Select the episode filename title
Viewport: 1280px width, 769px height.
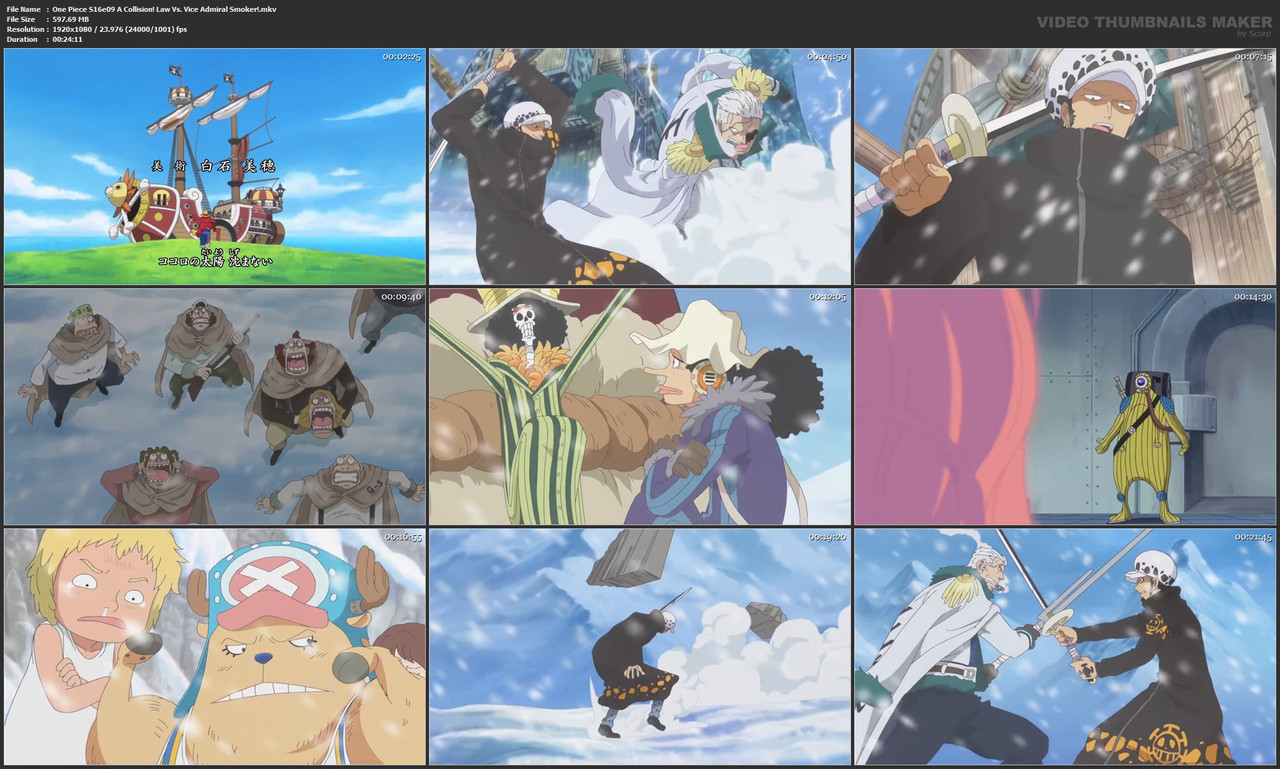pyautogui.click(x=165, y=8)
